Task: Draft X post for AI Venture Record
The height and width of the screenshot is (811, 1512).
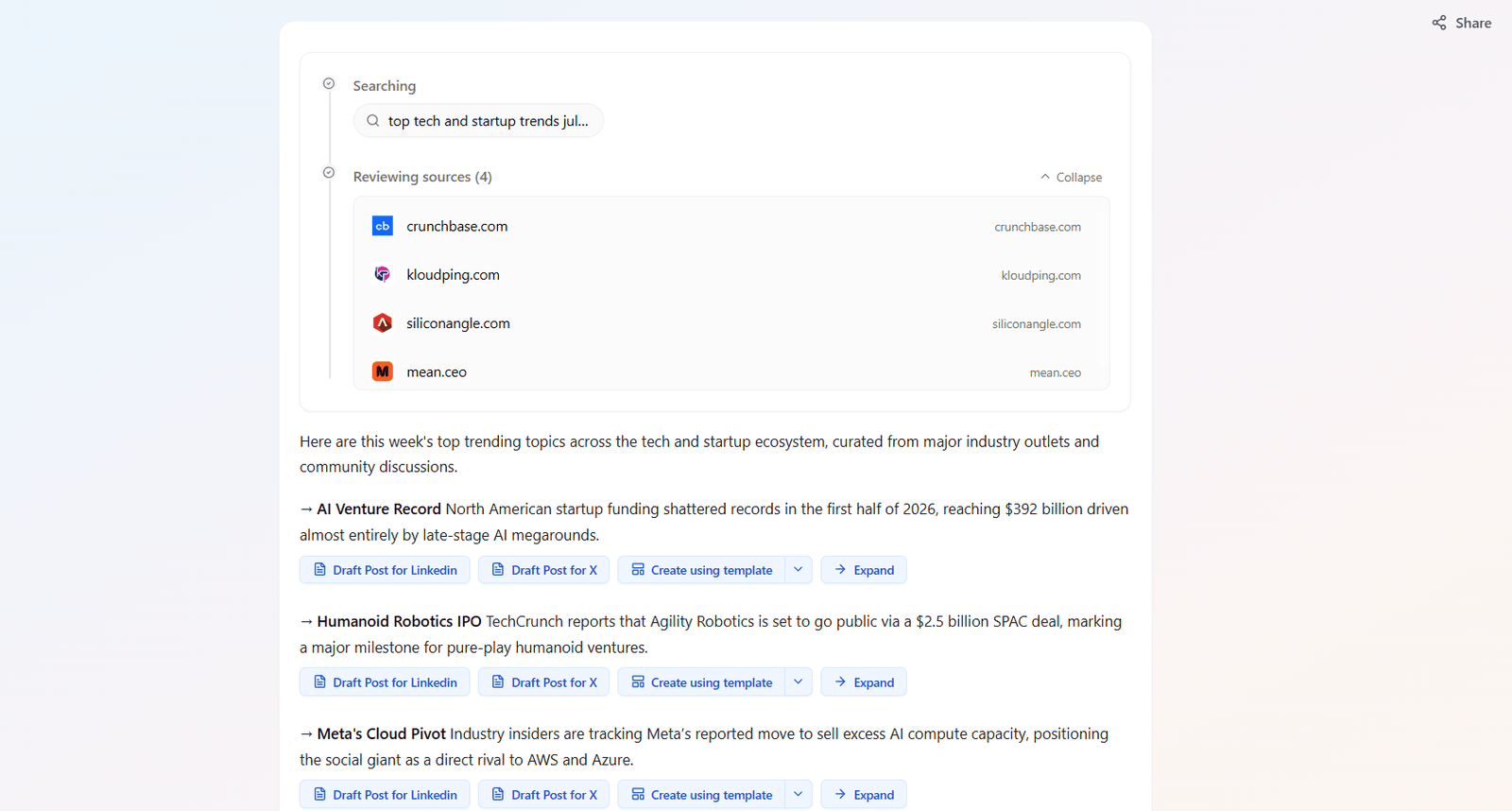Action: coord(543,570)
